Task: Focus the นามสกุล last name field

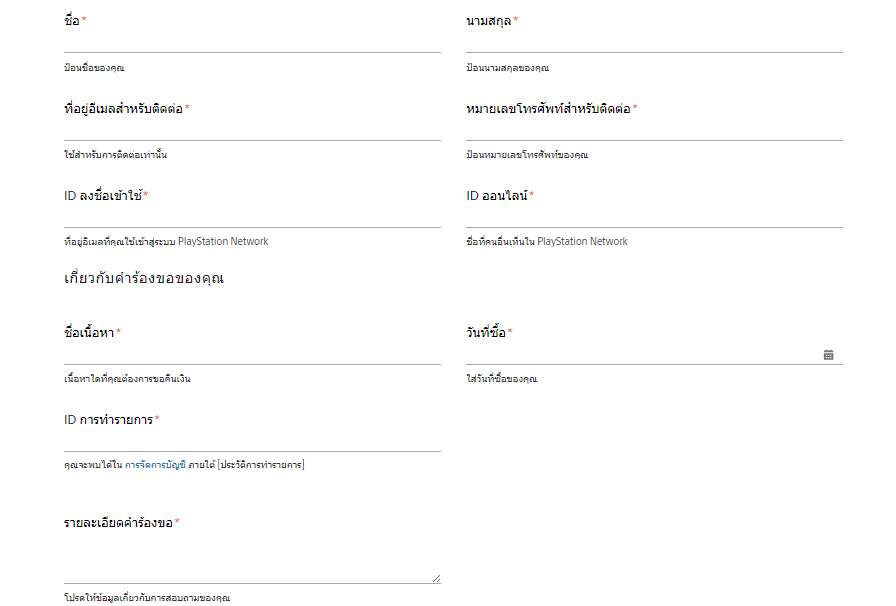Action: click(654, 41)
